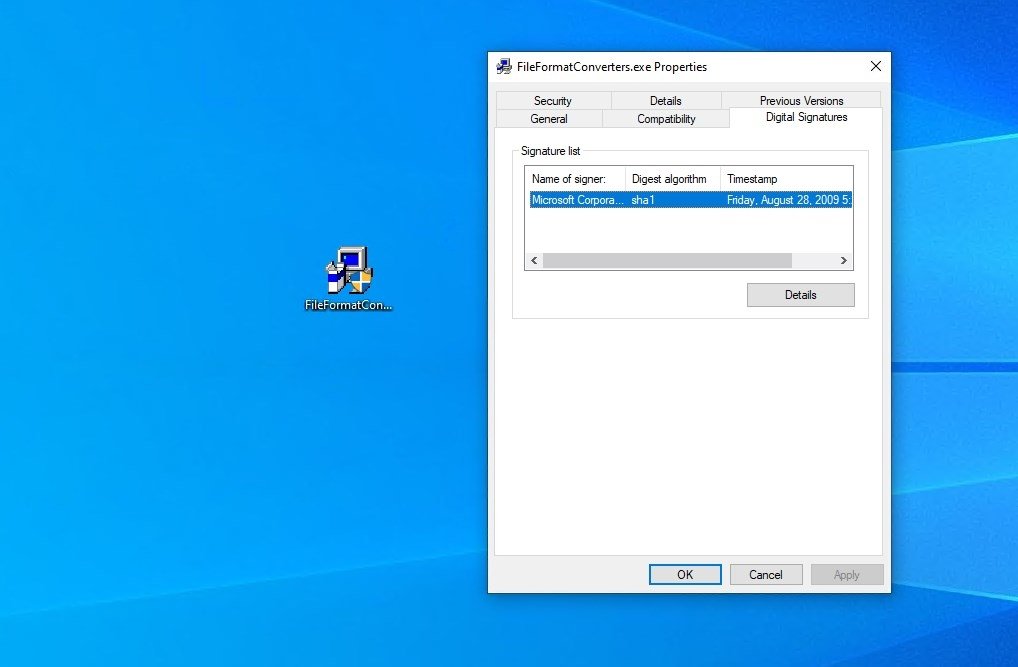Go to the General tab
This screenshot has width=1018, height=667.
pyautogui.click(x=549, y=119)
